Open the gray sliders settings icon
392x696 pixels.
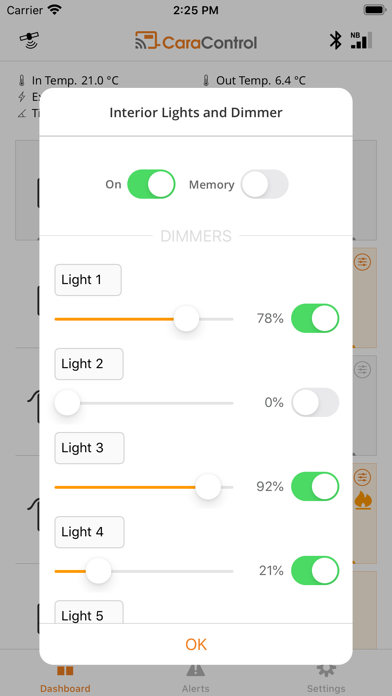click(x=363, y=369)
